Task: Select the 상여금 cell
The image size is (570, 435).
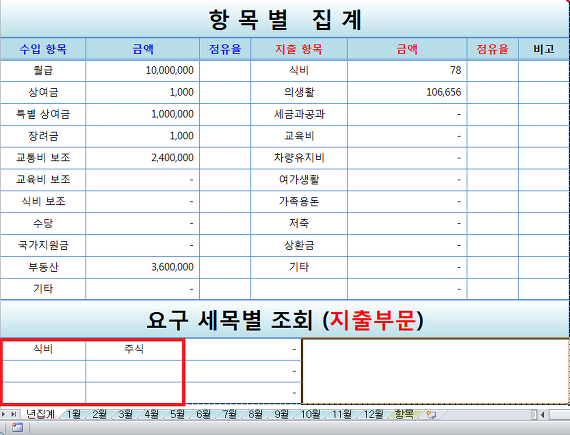Action: (x=43, y=92)
